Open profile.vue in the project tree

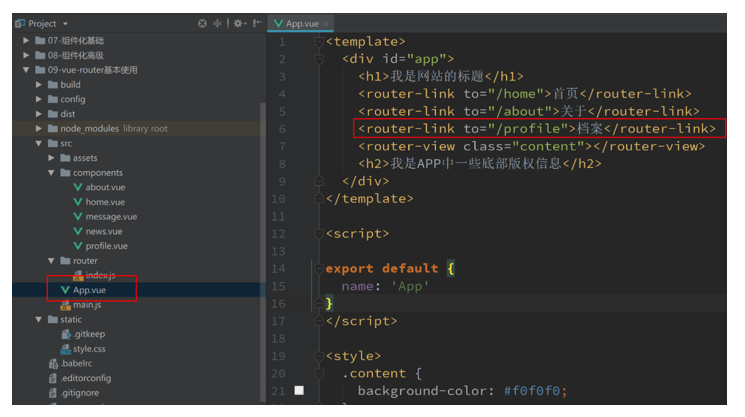click(106, 246)
